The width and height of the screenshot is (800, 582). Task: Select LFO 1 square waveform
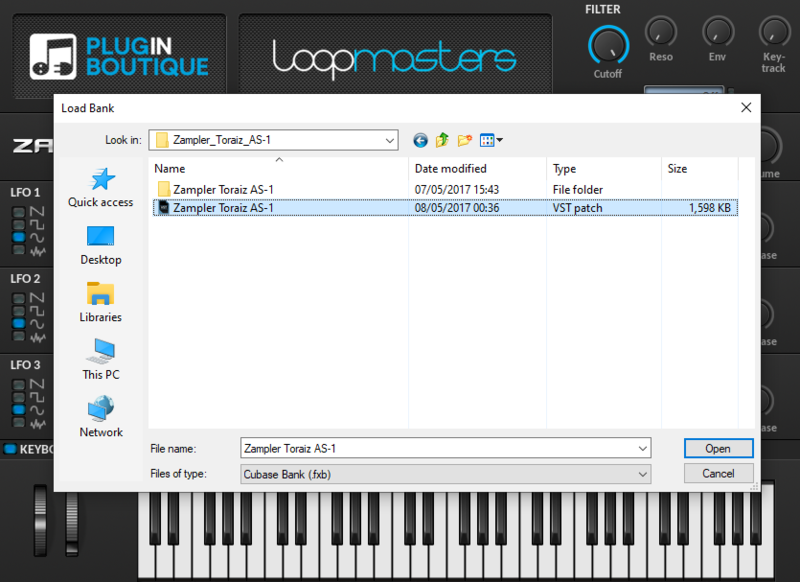[x=18, y=224]
